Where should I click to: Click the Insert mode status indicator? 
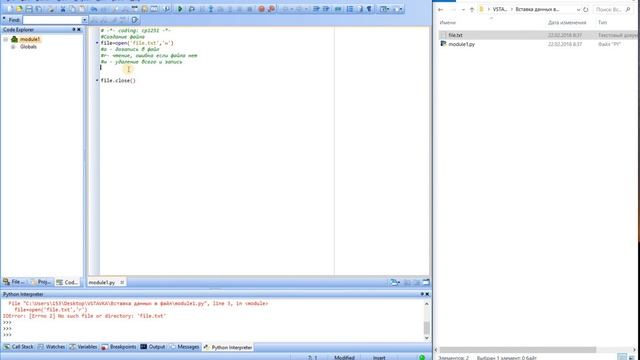[x=379, y=358]
